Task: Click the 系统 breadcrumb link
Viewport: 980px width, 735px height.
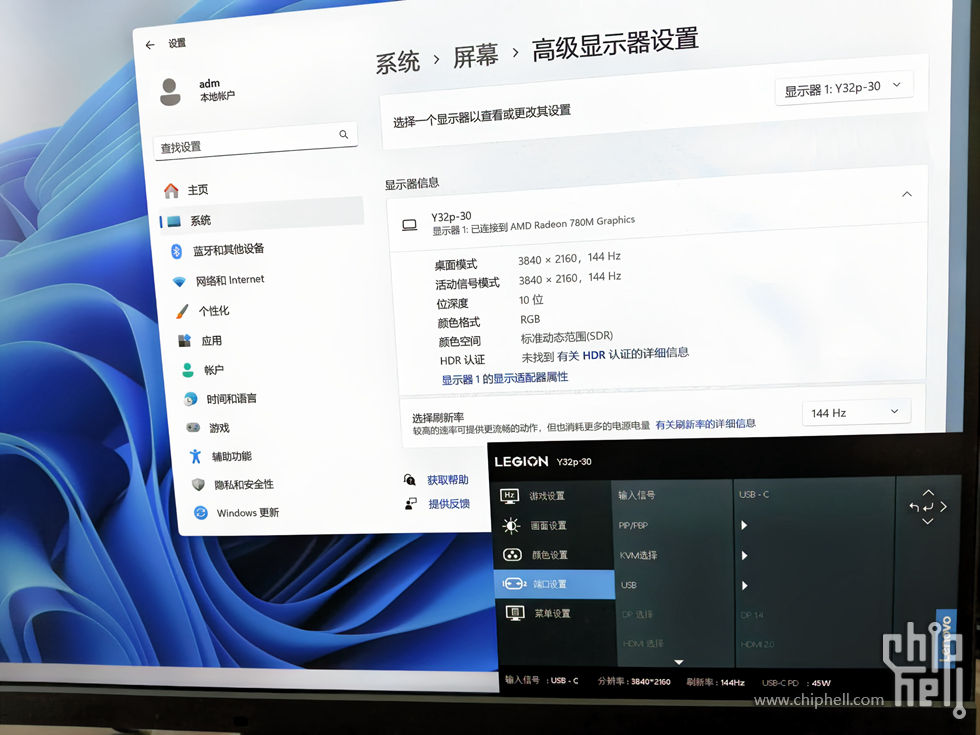Action: [x=398, y=62]
